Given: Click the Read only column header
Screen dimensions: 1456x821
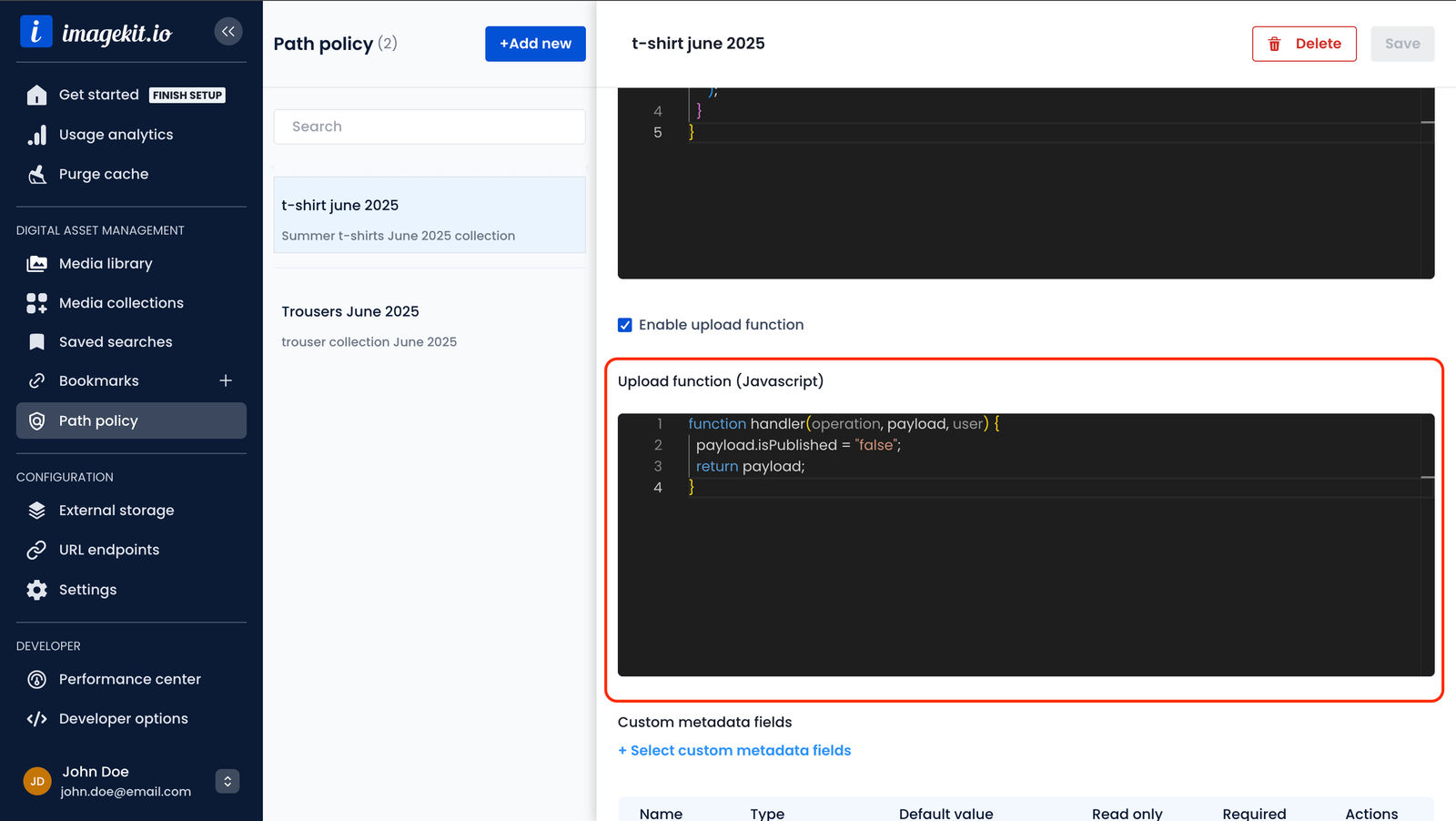Looking at the screenshot, I should 1127,814.
